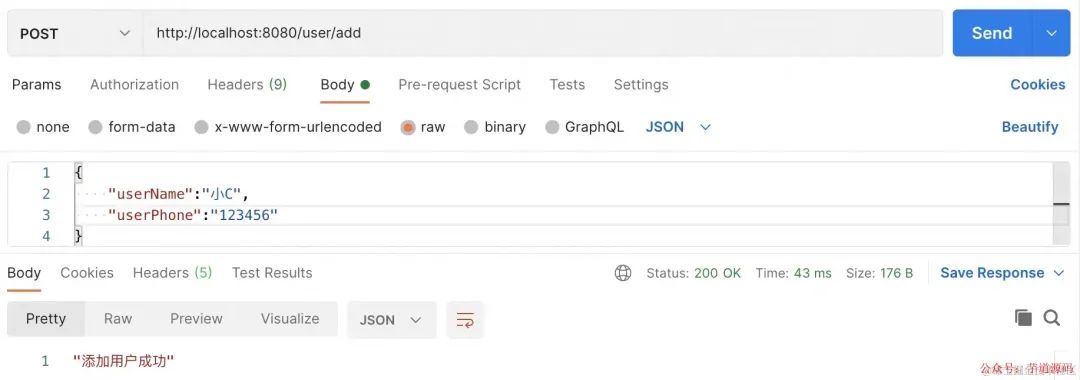This screenshot has width=1080, height=380.
Task: Click the Status 200 OK indicator
Action: click(x=694, y=273)
